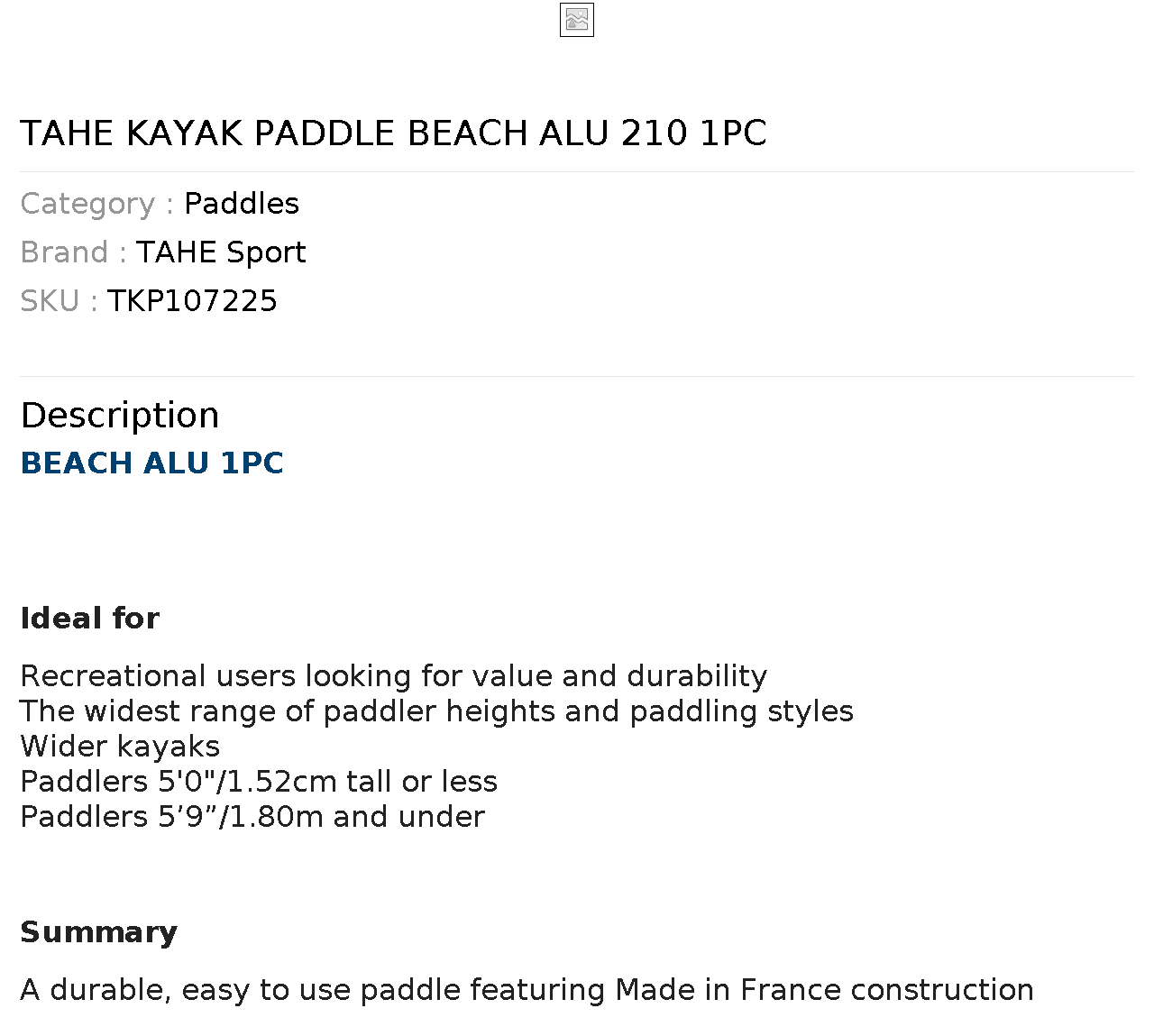This screenshot has height=1036, width=1154.
Task: Click the divider line above Description
Action: [x=577, y=376]
